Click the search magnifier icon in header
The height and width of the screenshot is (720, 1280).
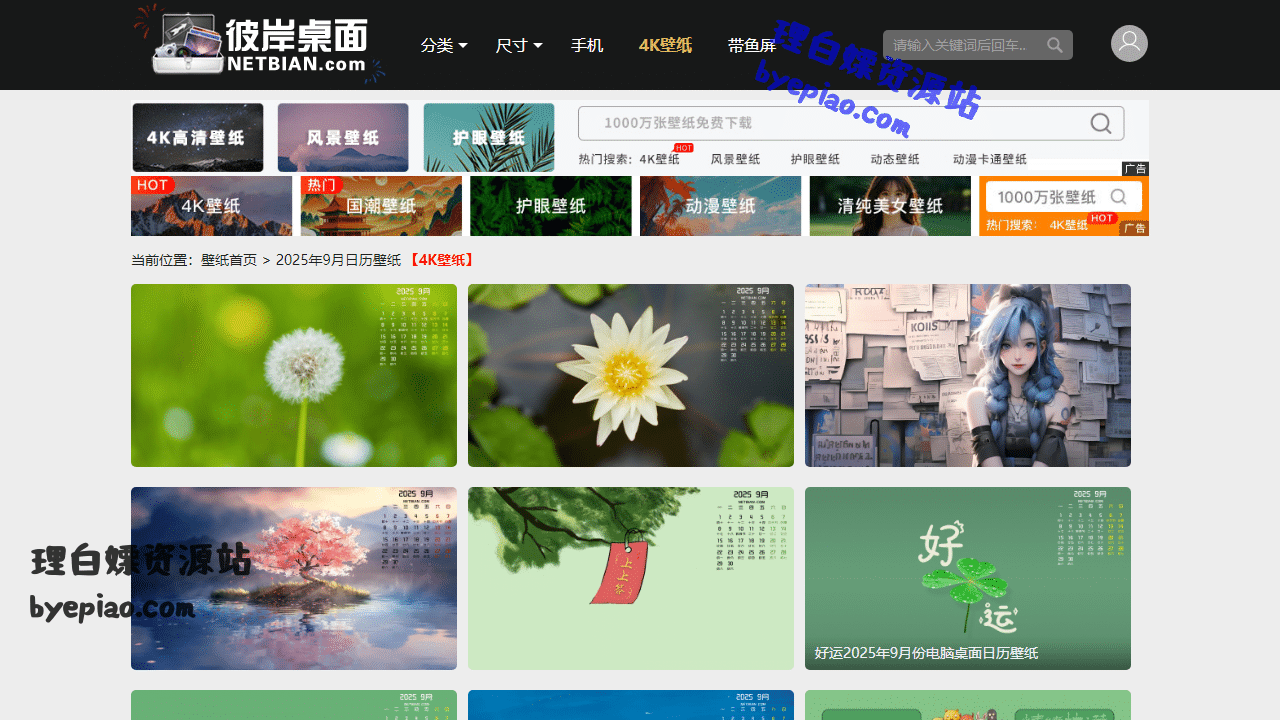[1055, 45]
